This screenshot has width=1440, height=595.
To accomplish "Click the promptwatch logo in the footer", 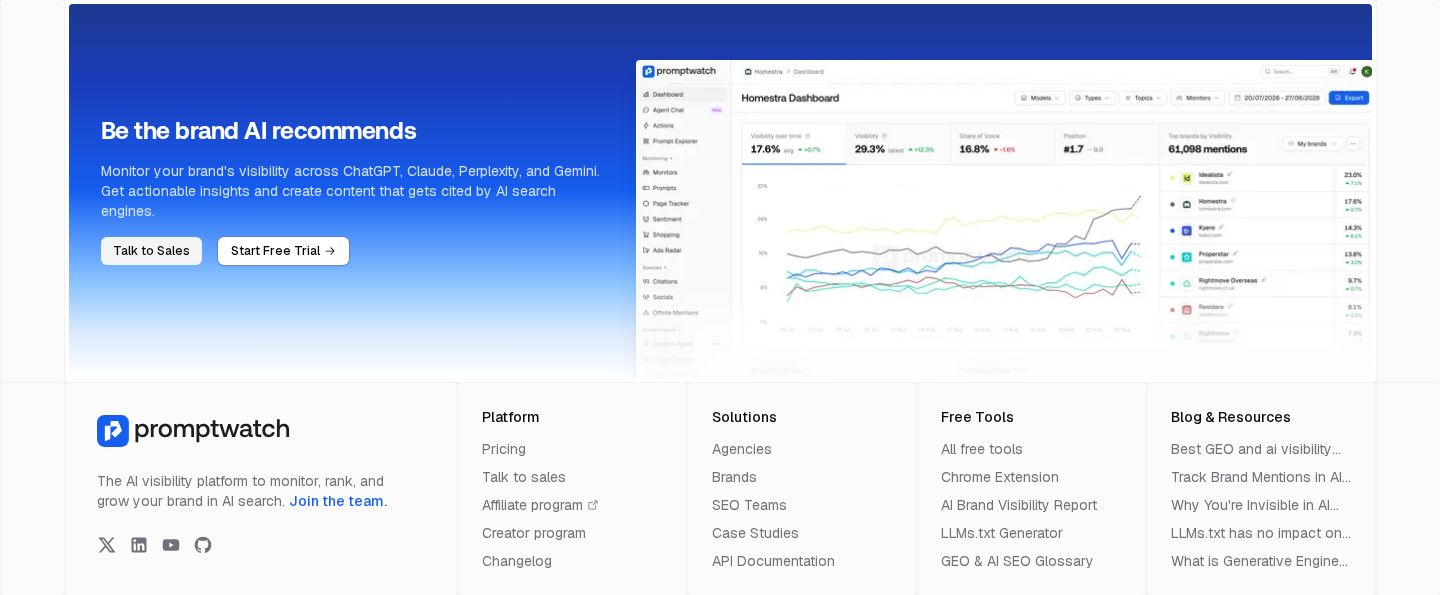I will click(193, 431).
